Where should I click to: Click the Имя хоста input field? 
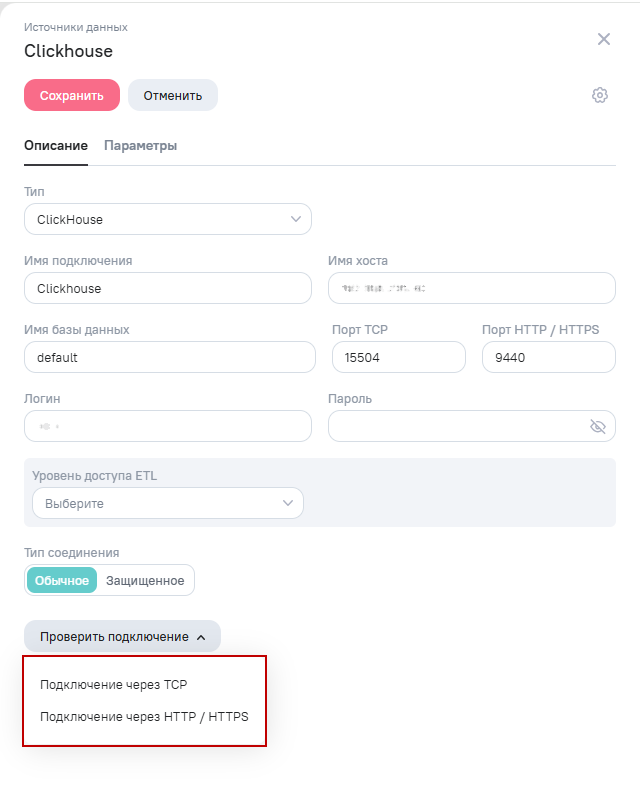472,288
